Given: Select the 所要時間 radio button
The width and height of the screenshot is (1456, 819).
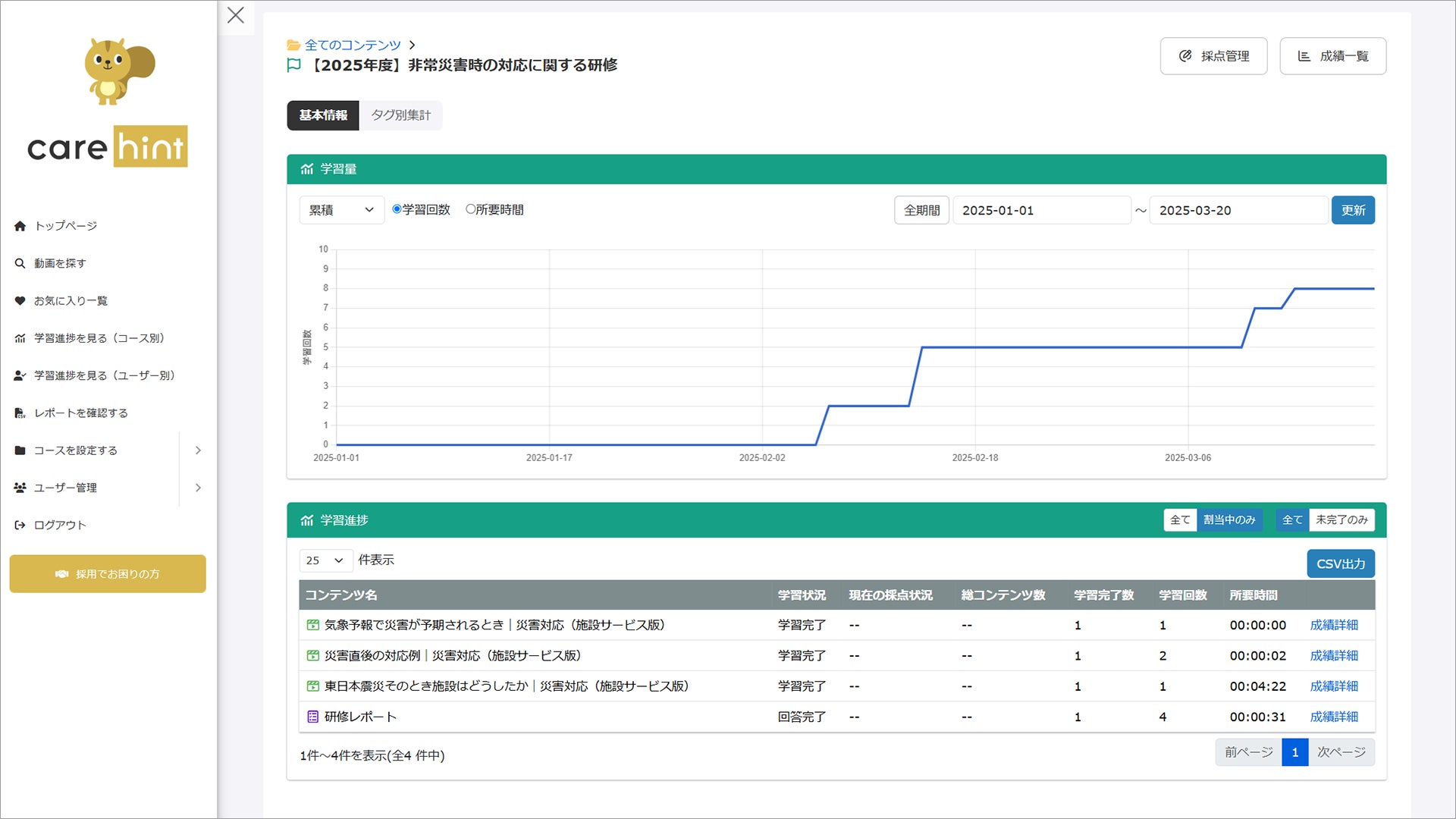Looking at the screenshot, I should tap(470, 209).
